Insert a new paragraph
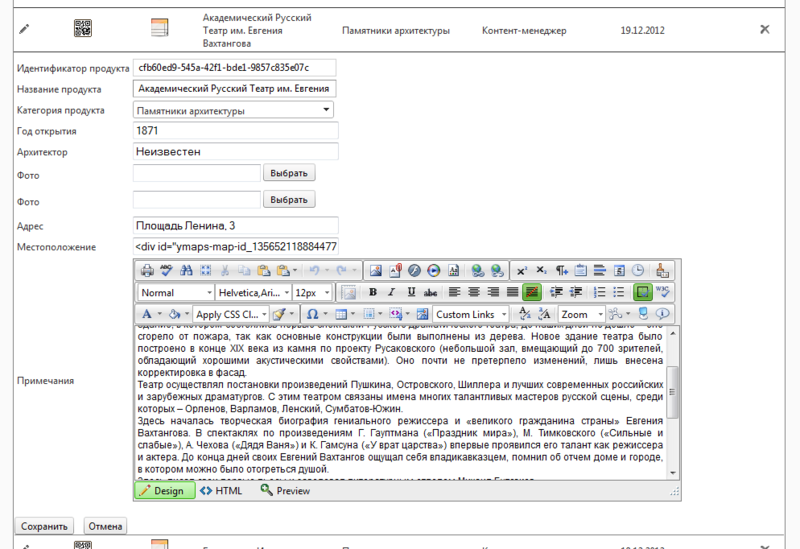The image size is (800, 549). click(561, 270)
